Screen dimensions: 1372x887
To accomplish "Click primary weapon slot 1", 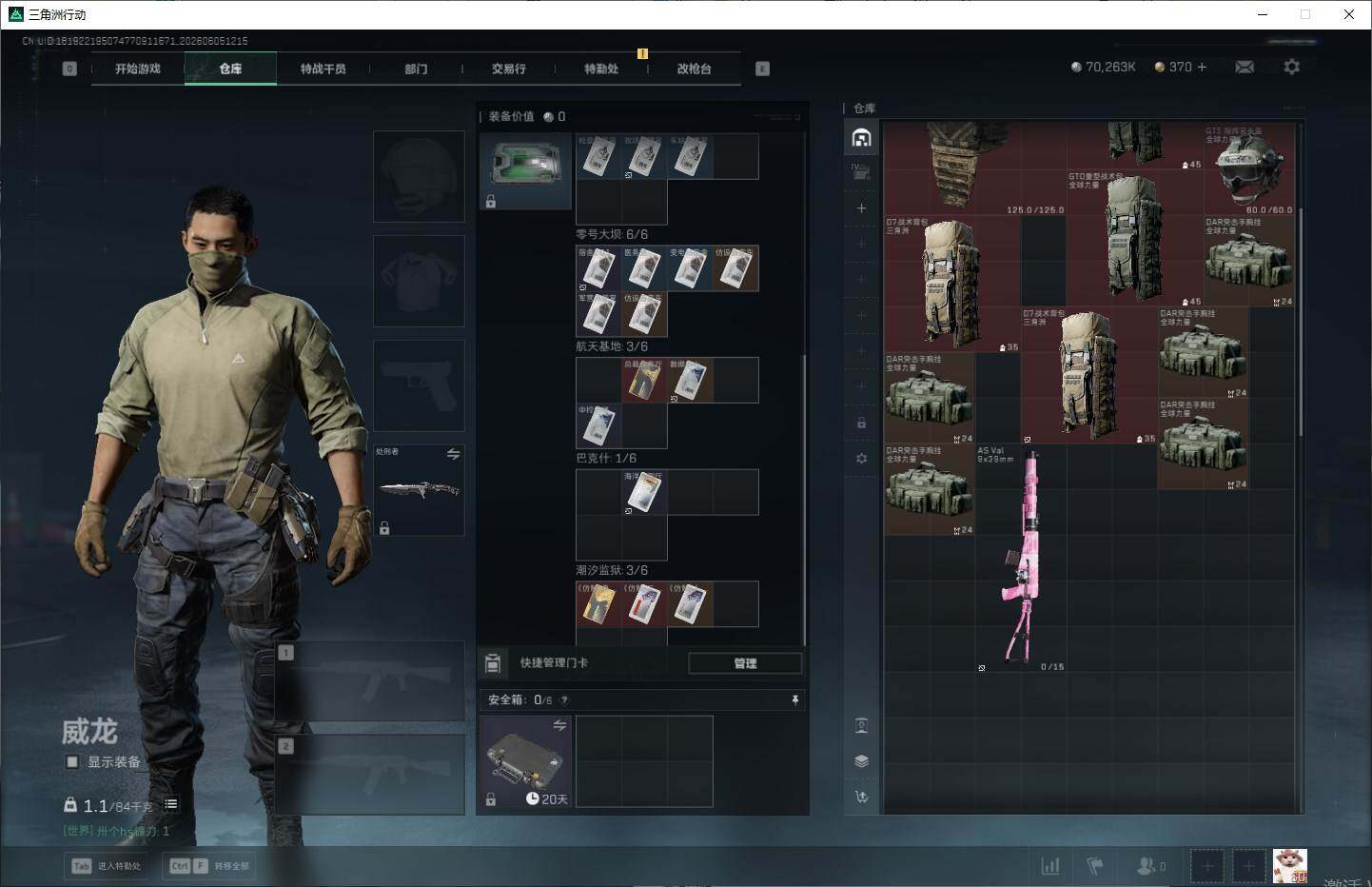I will click(x=369, y=680).
